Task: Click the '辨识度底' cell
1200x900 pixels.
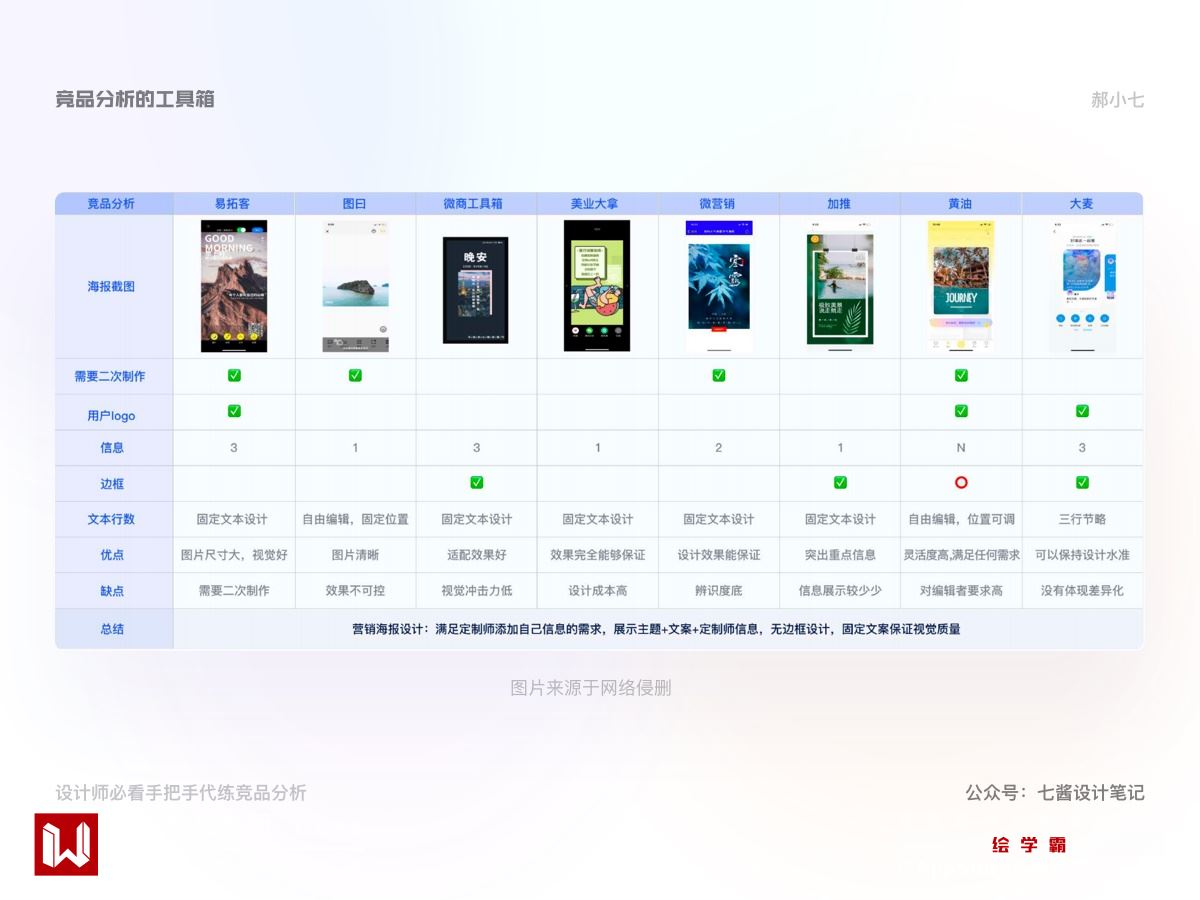Action: [x=719, y=591]
